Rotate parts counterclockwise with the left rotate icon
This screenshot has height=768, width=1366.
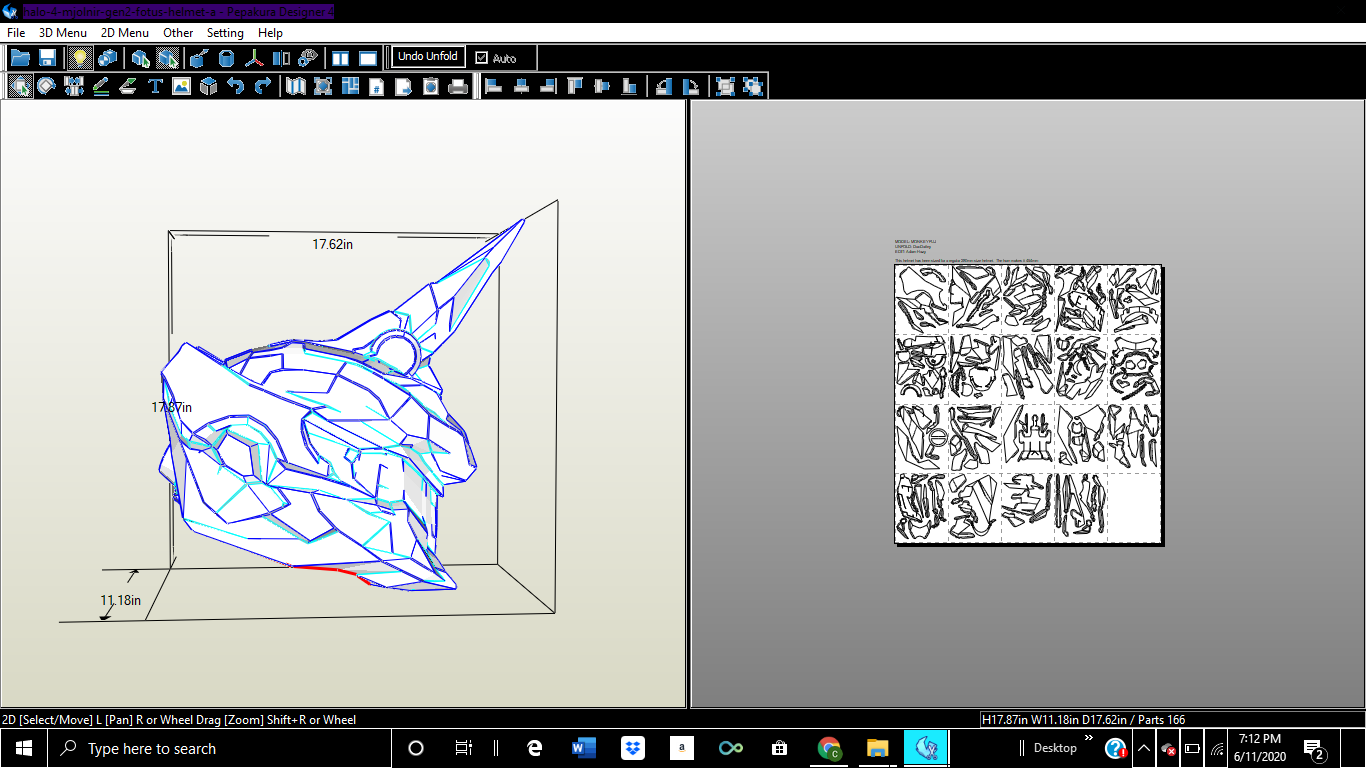click(664, 86)
